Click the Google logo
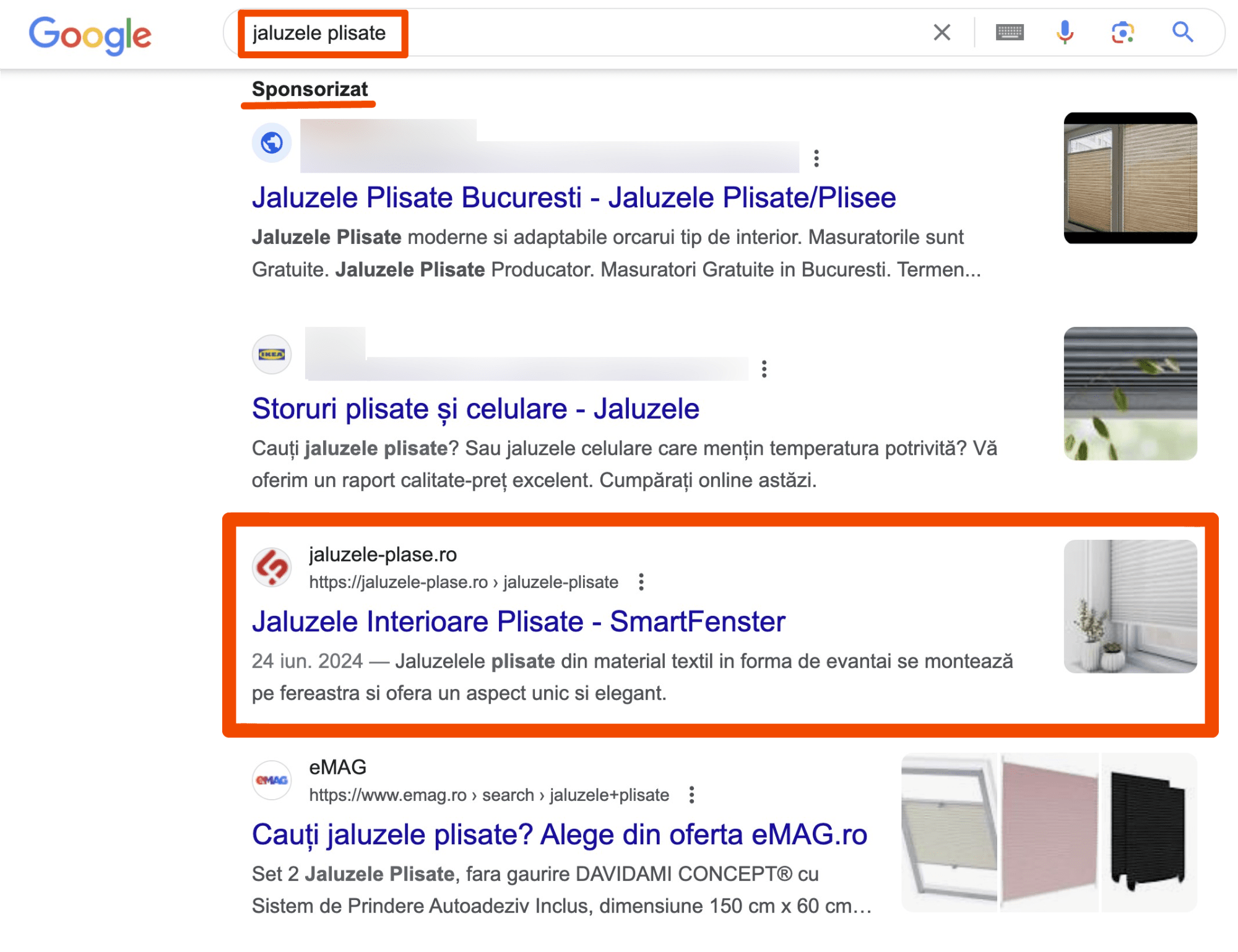This screenshot has width=1238, height=952. [x=90, y=35]
